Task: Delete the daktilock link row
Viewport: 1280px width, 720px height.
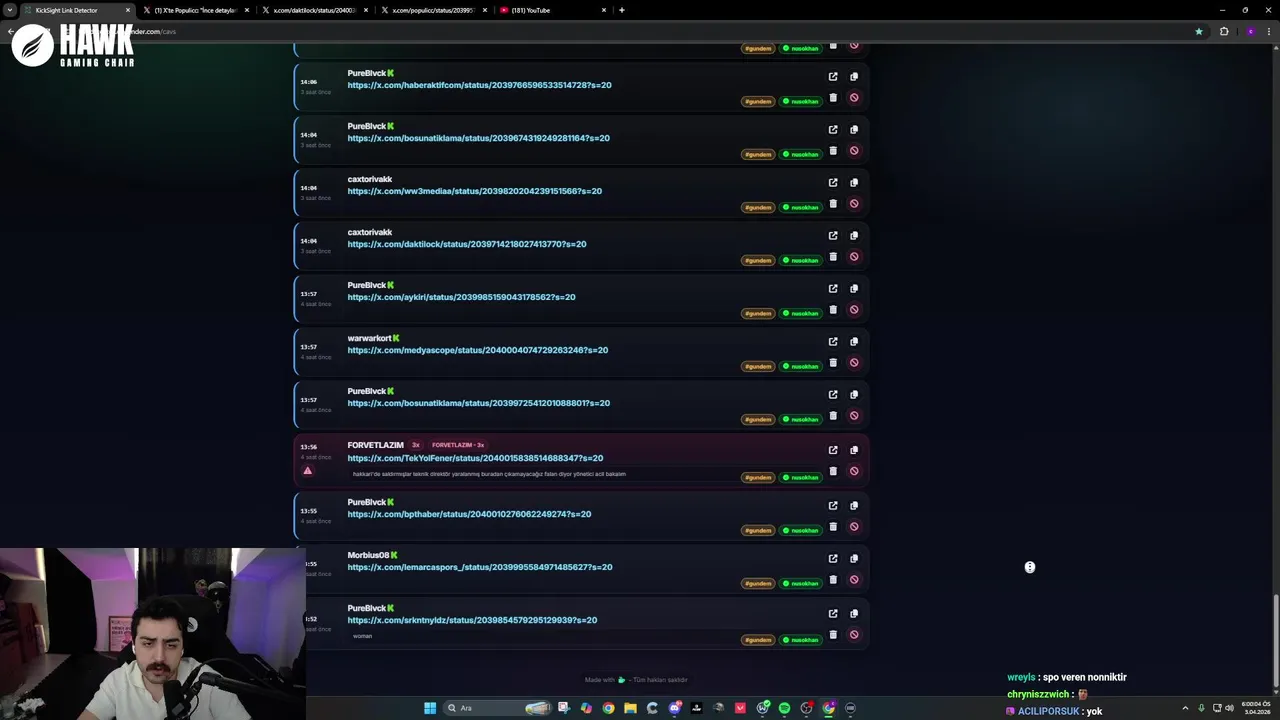Action: 833,257
